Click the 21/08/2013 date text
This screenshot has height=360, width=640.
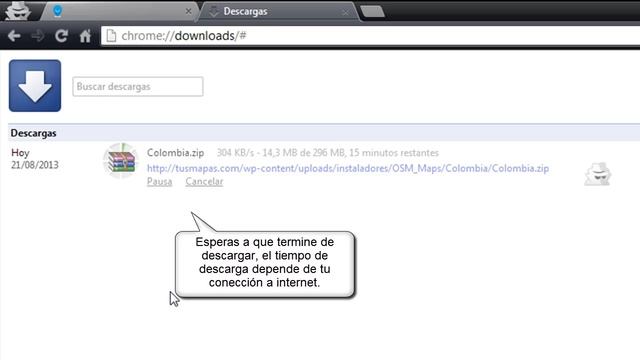pos(35,165)
